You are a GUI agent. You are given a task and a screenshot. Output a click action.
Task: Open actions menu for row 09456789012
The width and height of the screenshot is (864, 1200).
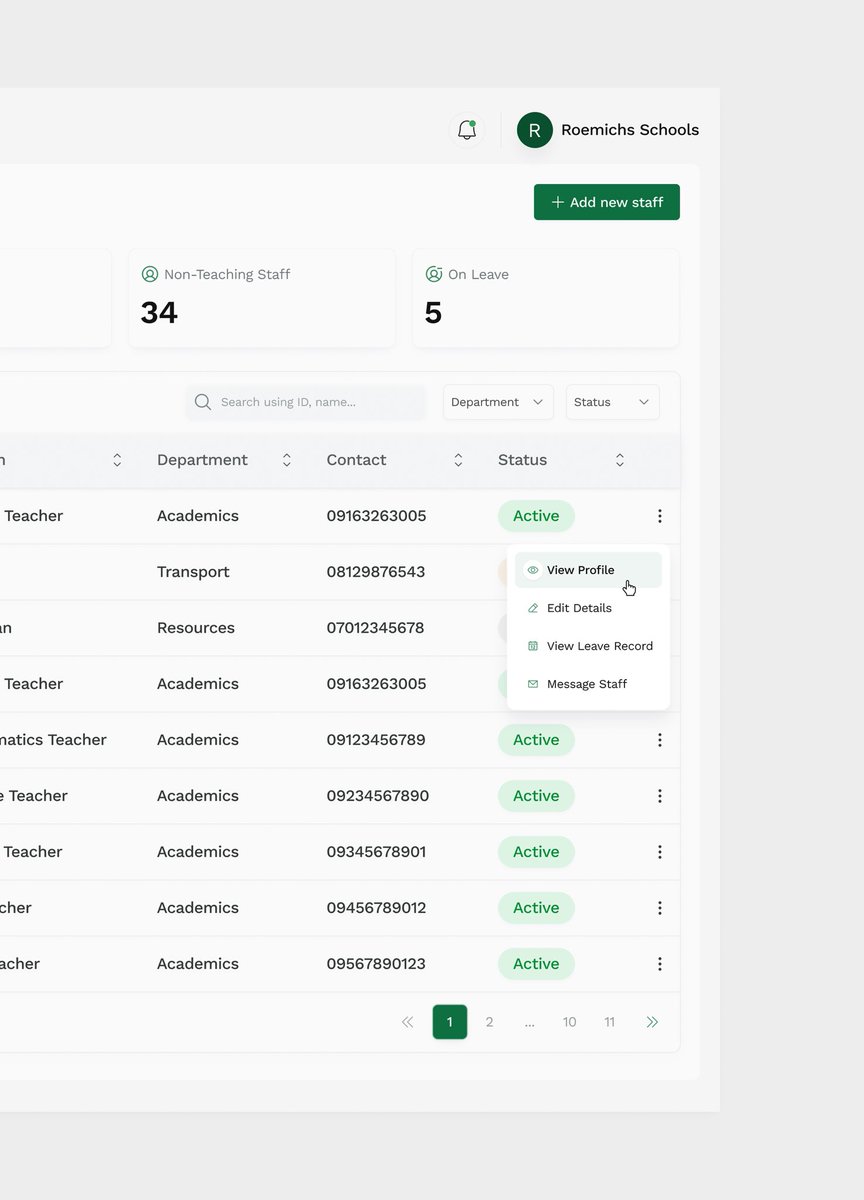coord(660,908)
